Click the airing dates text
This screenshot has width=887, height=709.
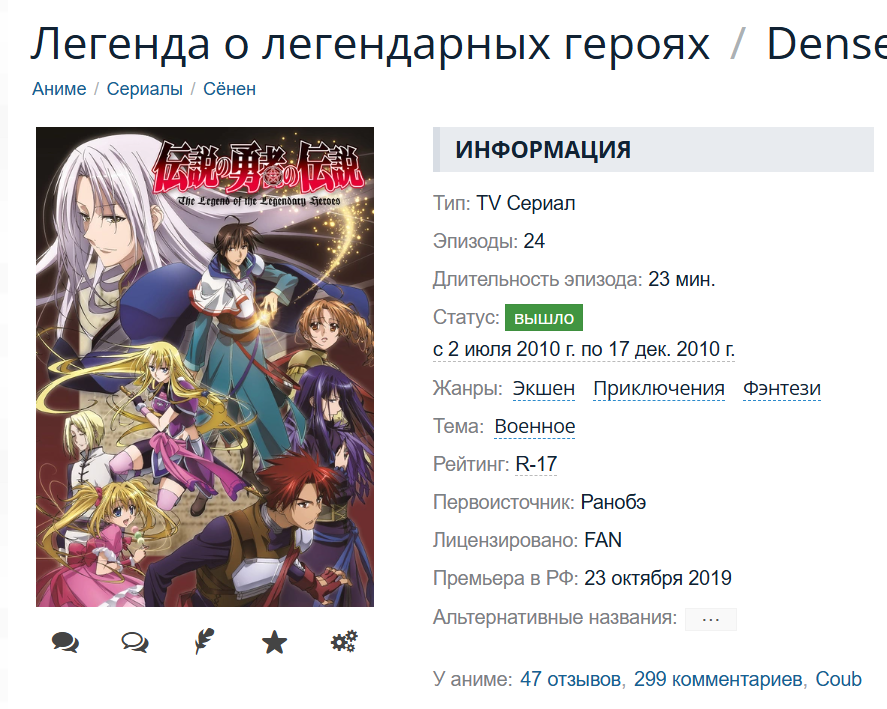click(x=584, y=350)
